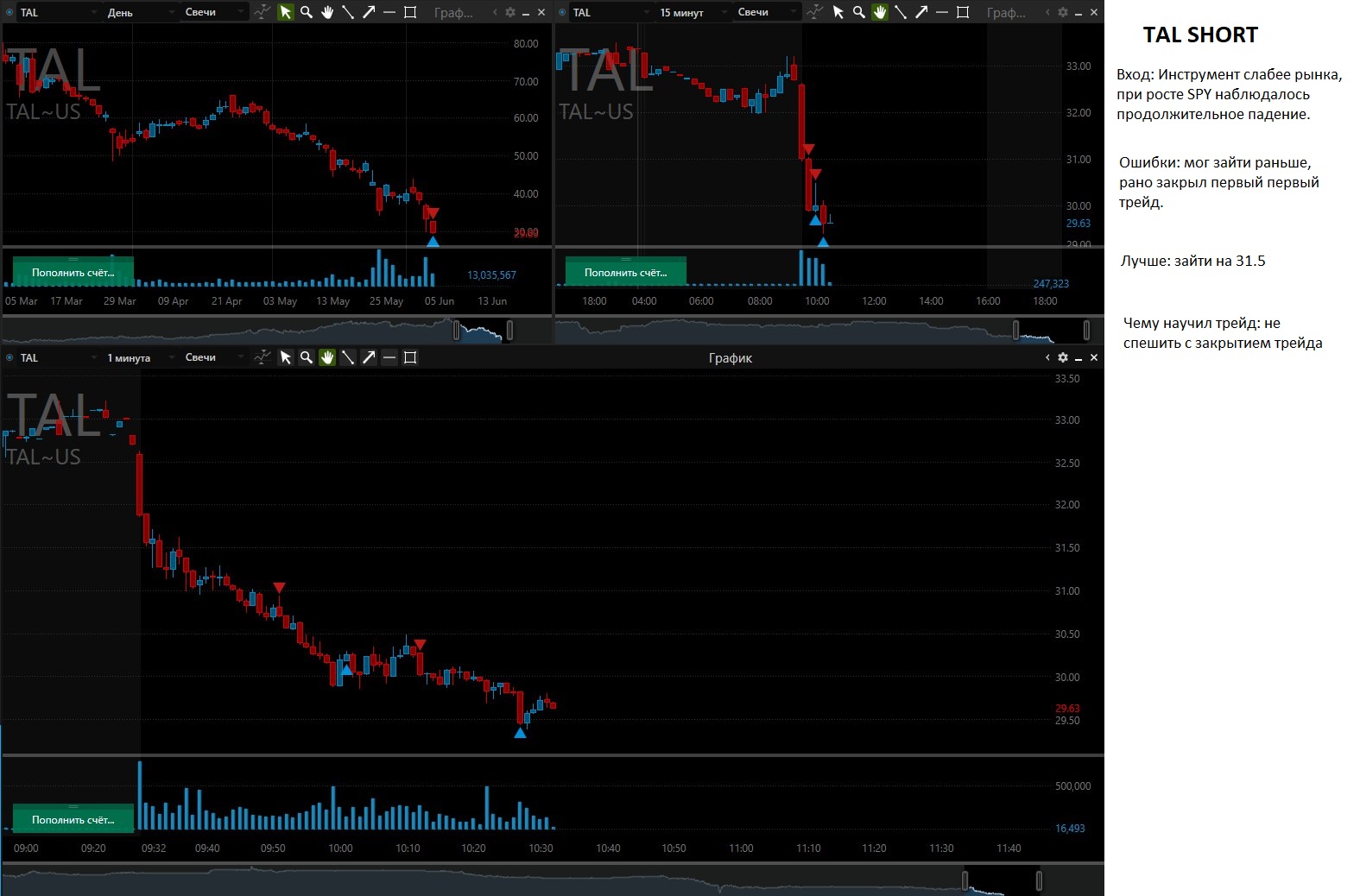1360x896 pixels.
Task: Toggle the link circle in the 15-minute chart
Action: pyautogui.click(x=562, y=12)
